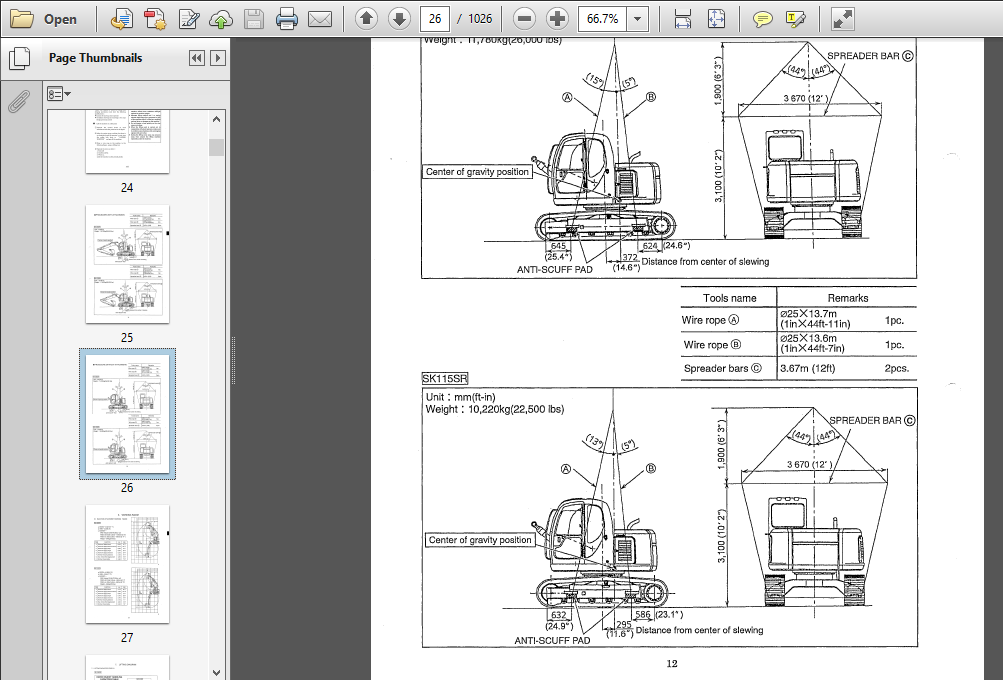Click the cloud upload icon

(x=221, y=19)
